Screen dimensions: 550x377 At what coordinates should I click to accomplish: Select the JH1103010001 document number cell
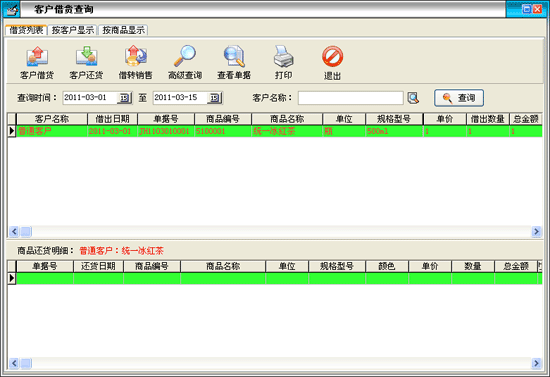(x=166, y=131)
